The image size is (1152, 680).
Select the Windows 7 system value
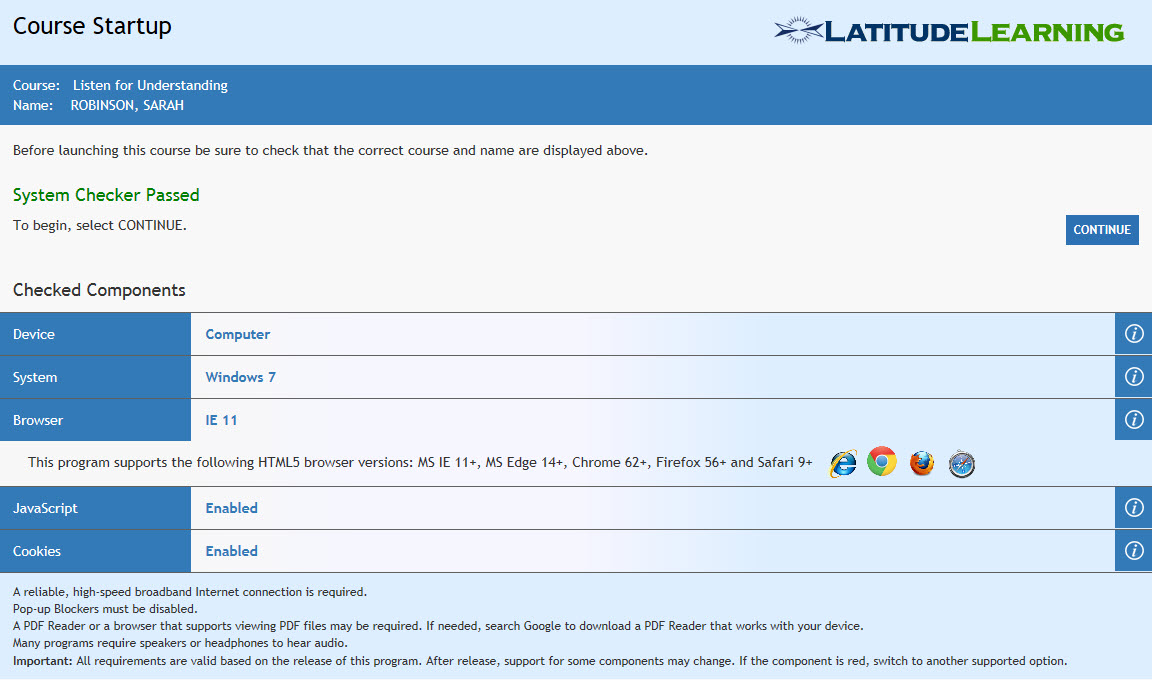pos(240,377)
